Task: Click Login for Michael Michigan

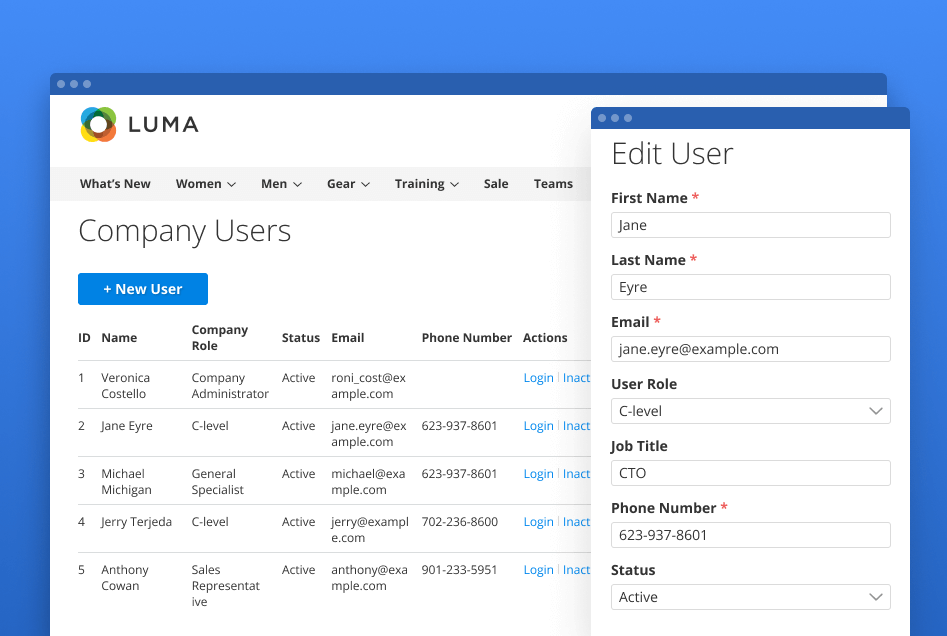Action: coord(538,473)
